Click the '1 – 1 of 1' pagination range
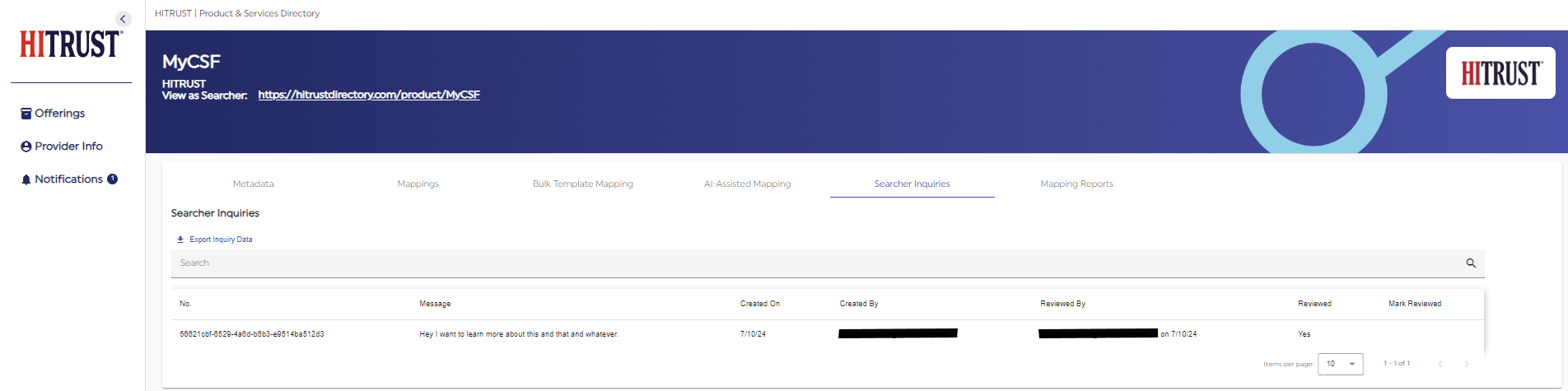The width and height of the screenshot is (1568, 391). (x=1397, y=364)
